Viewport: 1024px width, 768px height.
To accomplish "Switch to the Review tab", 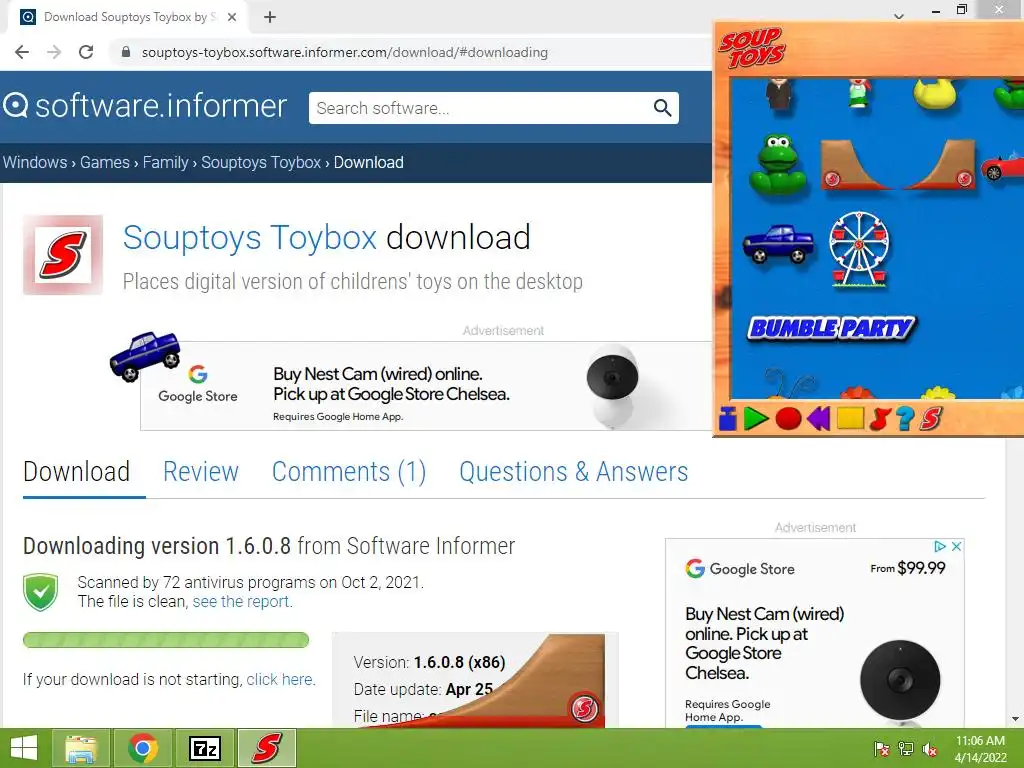I will pos(200,472).
